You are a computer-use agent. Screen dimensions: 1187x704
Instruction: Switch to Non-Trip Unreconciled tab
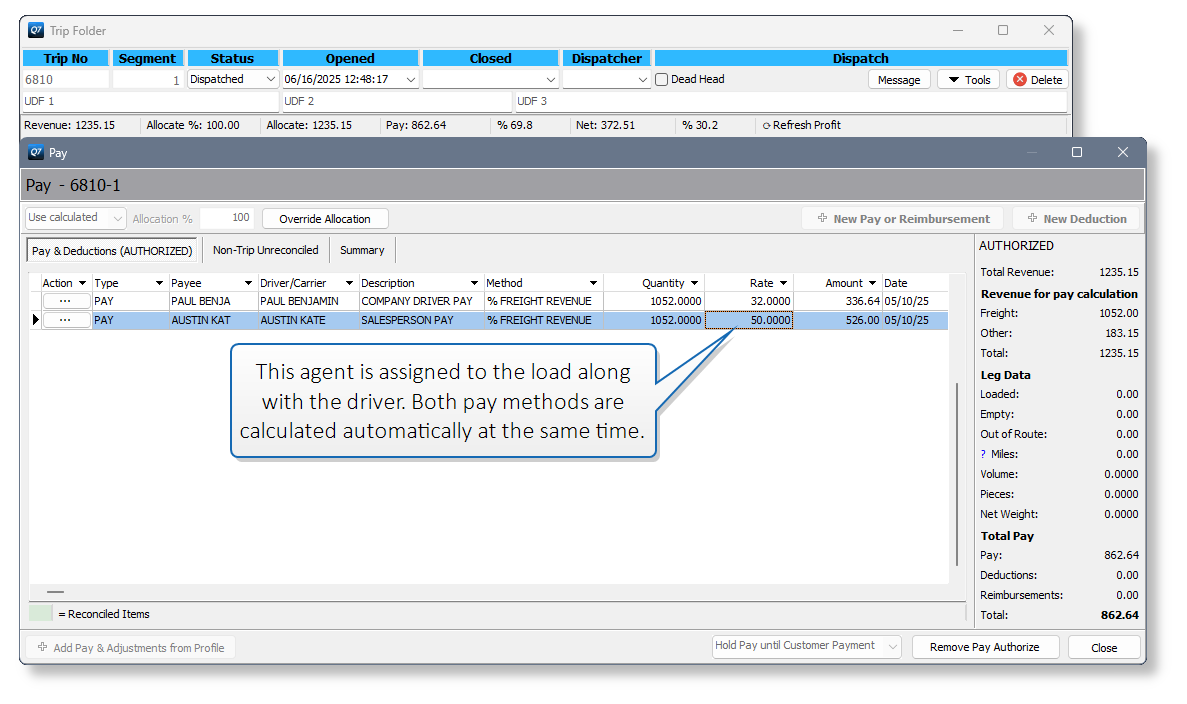pos(266,250)
